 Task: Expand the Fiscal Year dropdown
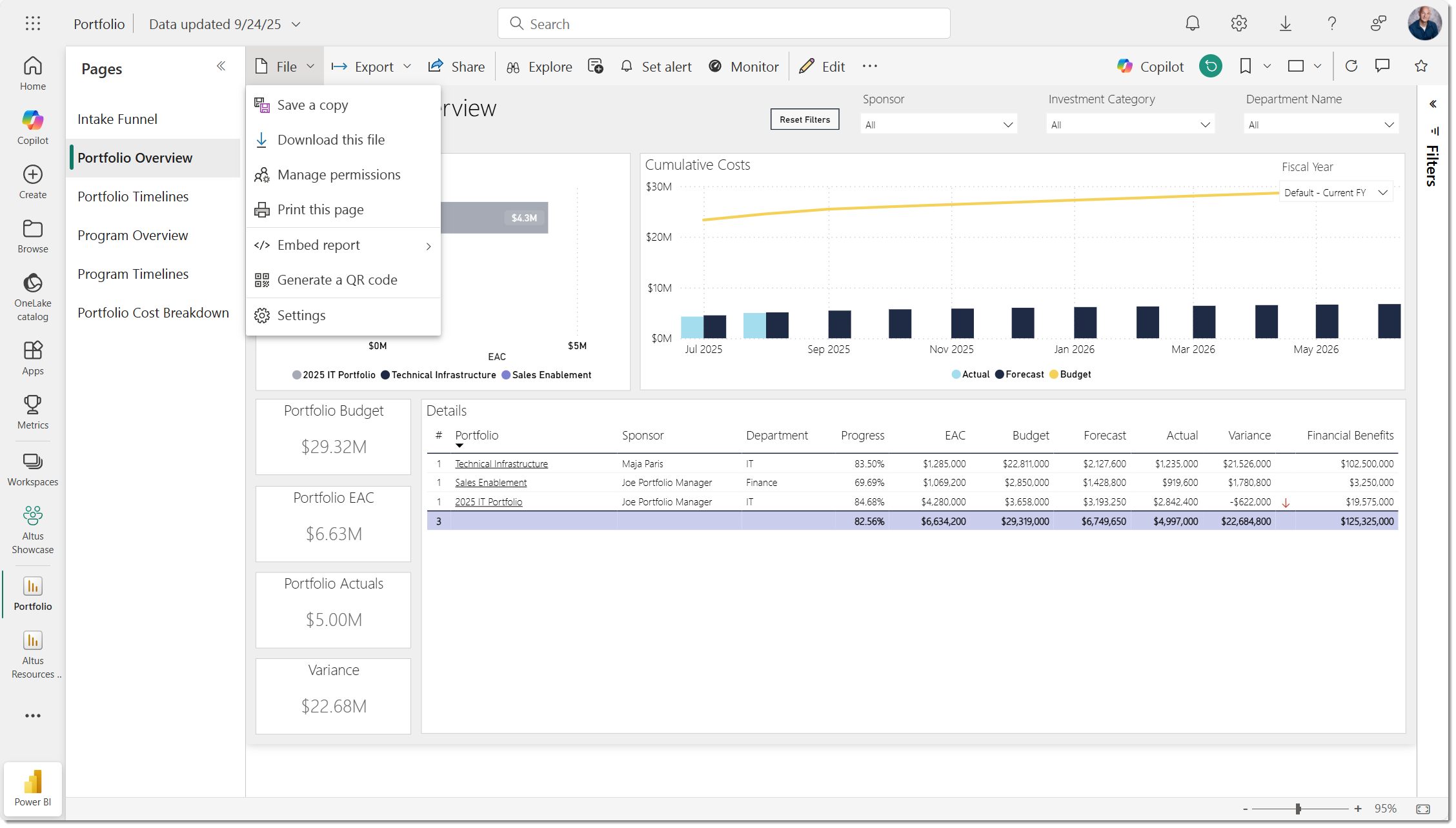(x=1335, y=192)
